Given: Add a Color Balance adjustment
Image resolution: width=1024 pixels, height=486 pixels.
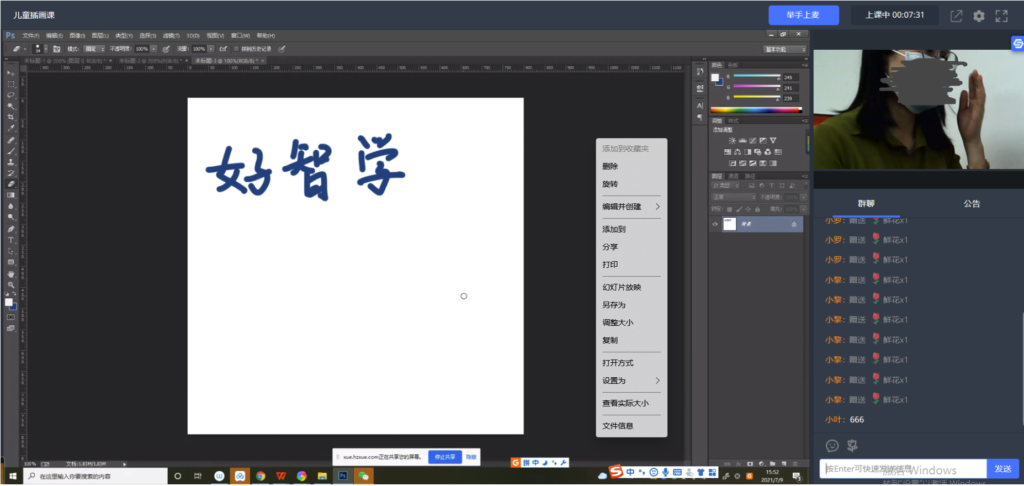Looking at the screenshot, I should pos(737,152).
